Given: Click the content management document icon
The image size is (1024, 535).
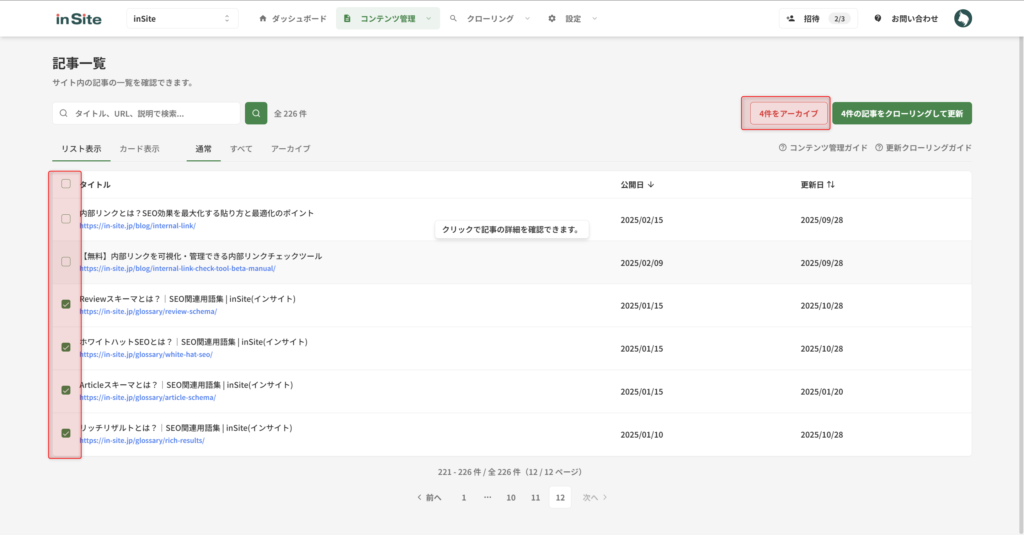Looking at the screenshot, I should tap(347, 18).
